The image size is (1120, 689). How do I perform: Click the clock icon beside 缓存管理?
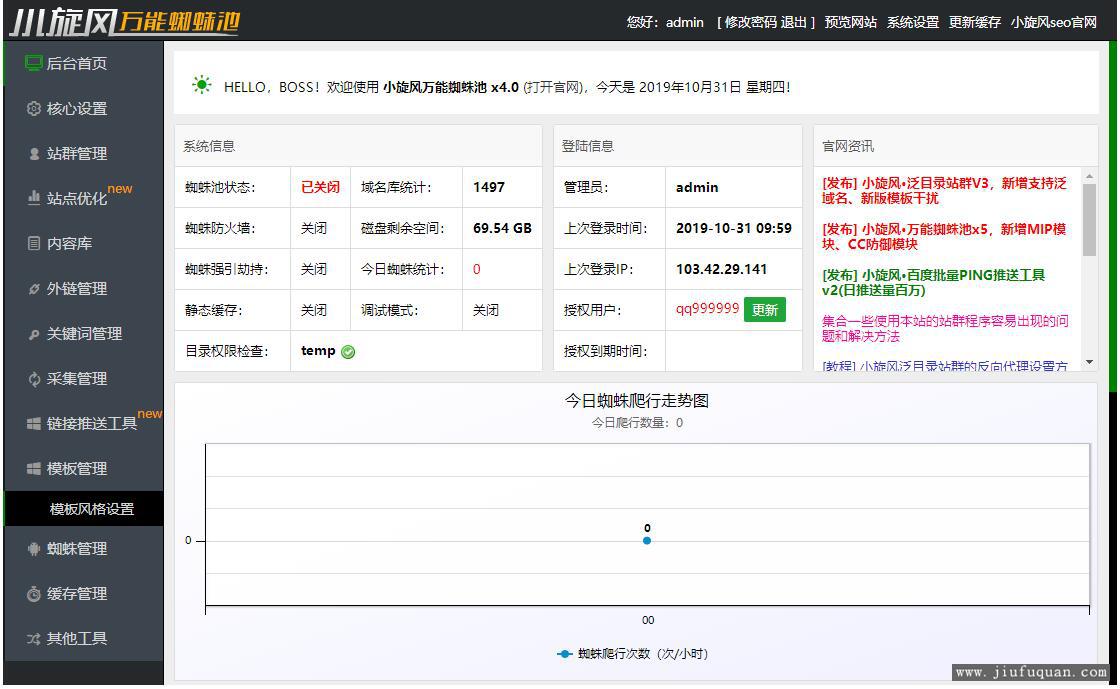[x=34, y=593]
